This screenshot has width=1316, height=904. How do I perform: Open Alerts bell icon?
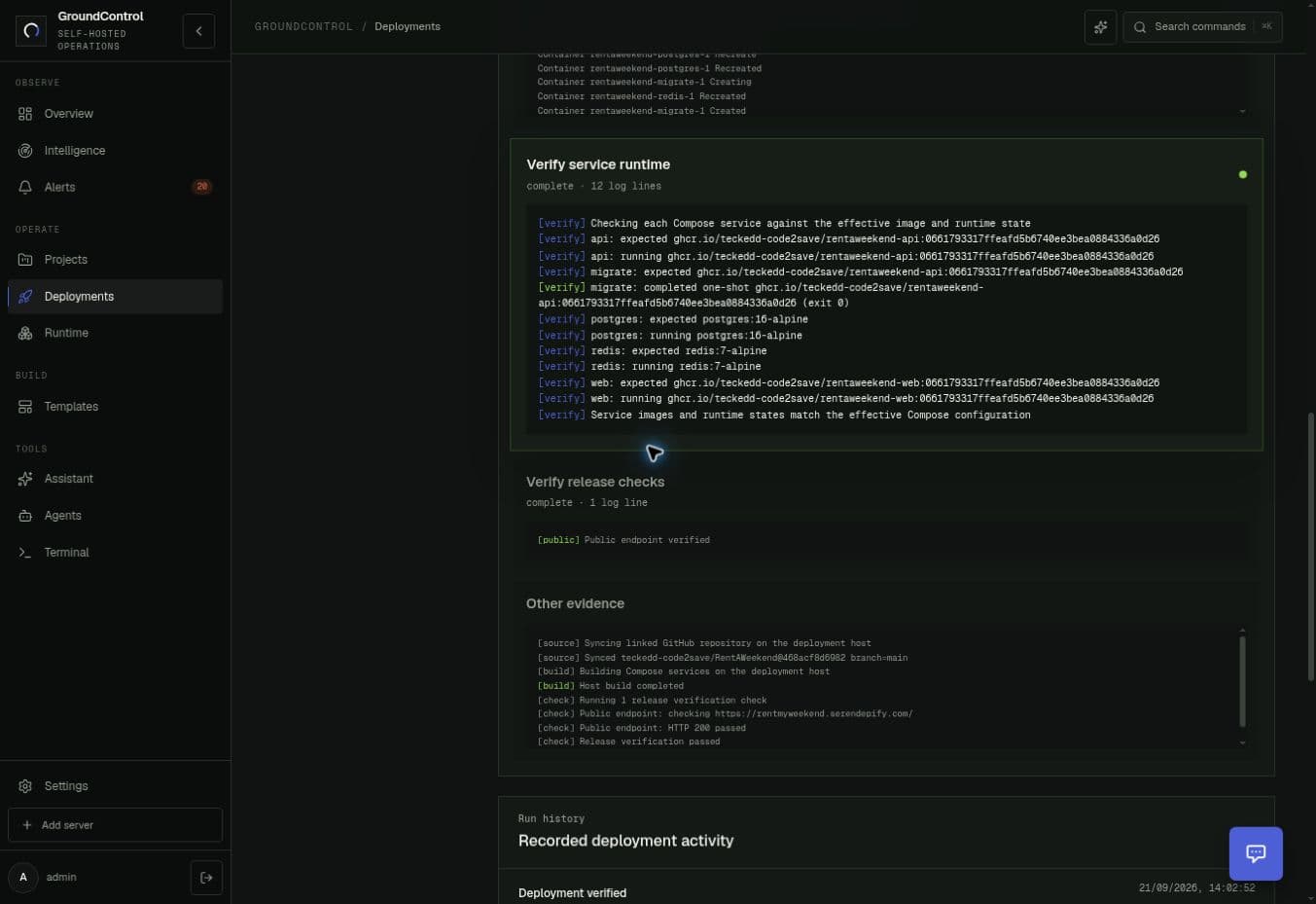25,187
